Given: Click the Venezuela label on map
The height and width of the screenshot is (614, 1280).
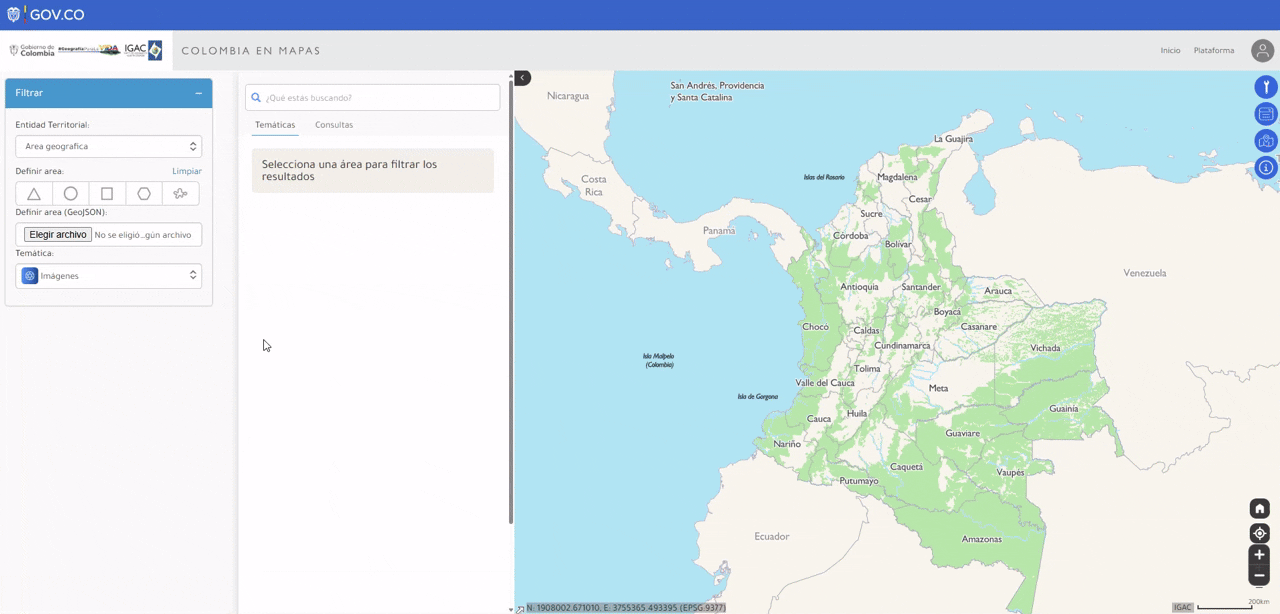Looking at the screenshot, I should tap(1145, 273).
